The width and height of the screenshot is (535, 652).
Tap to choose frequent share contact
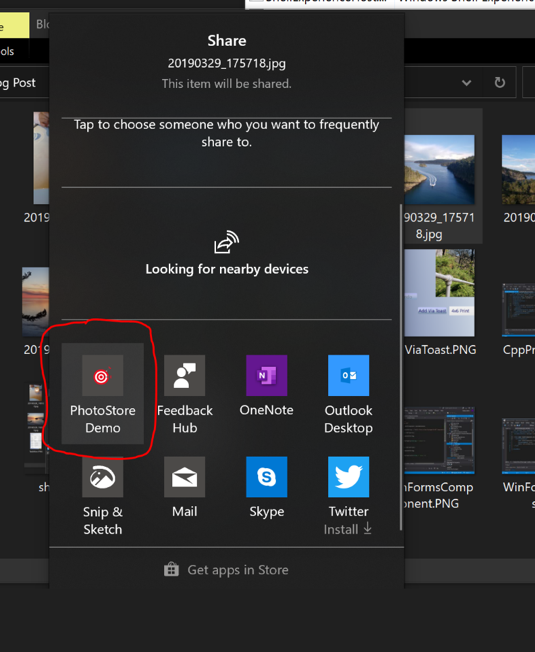pyautogui.click(x=227, y=133)
